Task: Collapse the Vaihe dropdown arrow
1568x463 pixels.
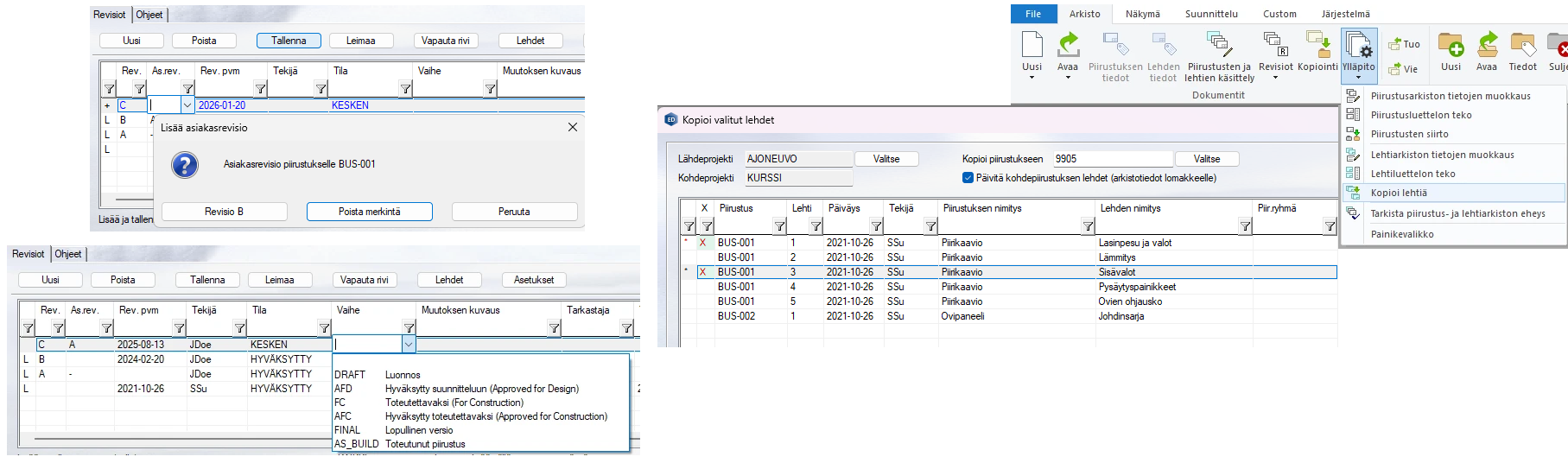Action: coord(409,345)
